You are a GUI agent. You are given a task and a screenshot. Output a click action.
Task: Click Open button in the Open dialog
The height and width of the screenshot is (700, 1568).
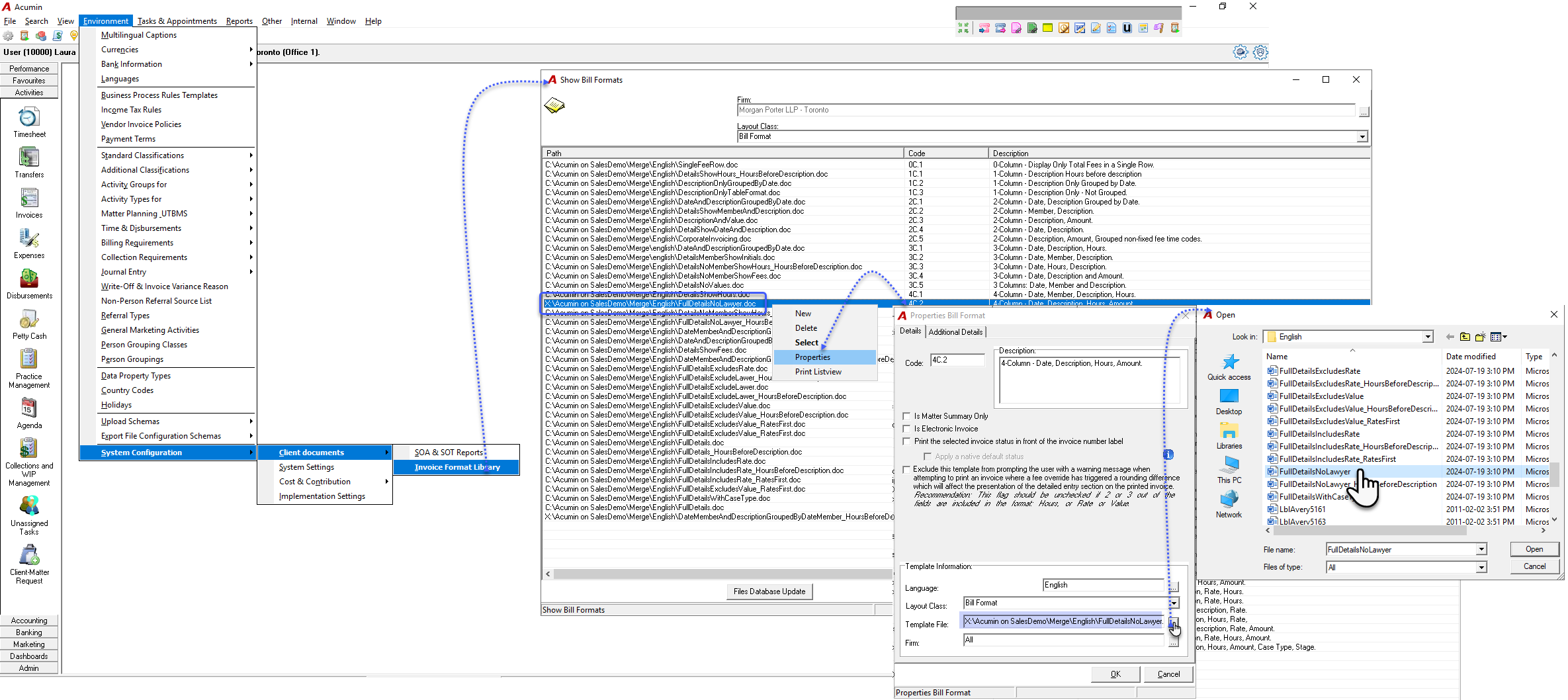pyautogui.click(x=1534, y=549)
